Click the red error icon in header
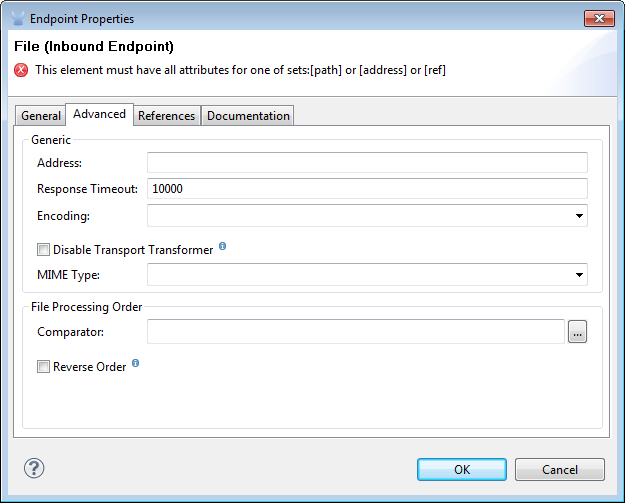 pyautogui.click(x=21, y=70)
